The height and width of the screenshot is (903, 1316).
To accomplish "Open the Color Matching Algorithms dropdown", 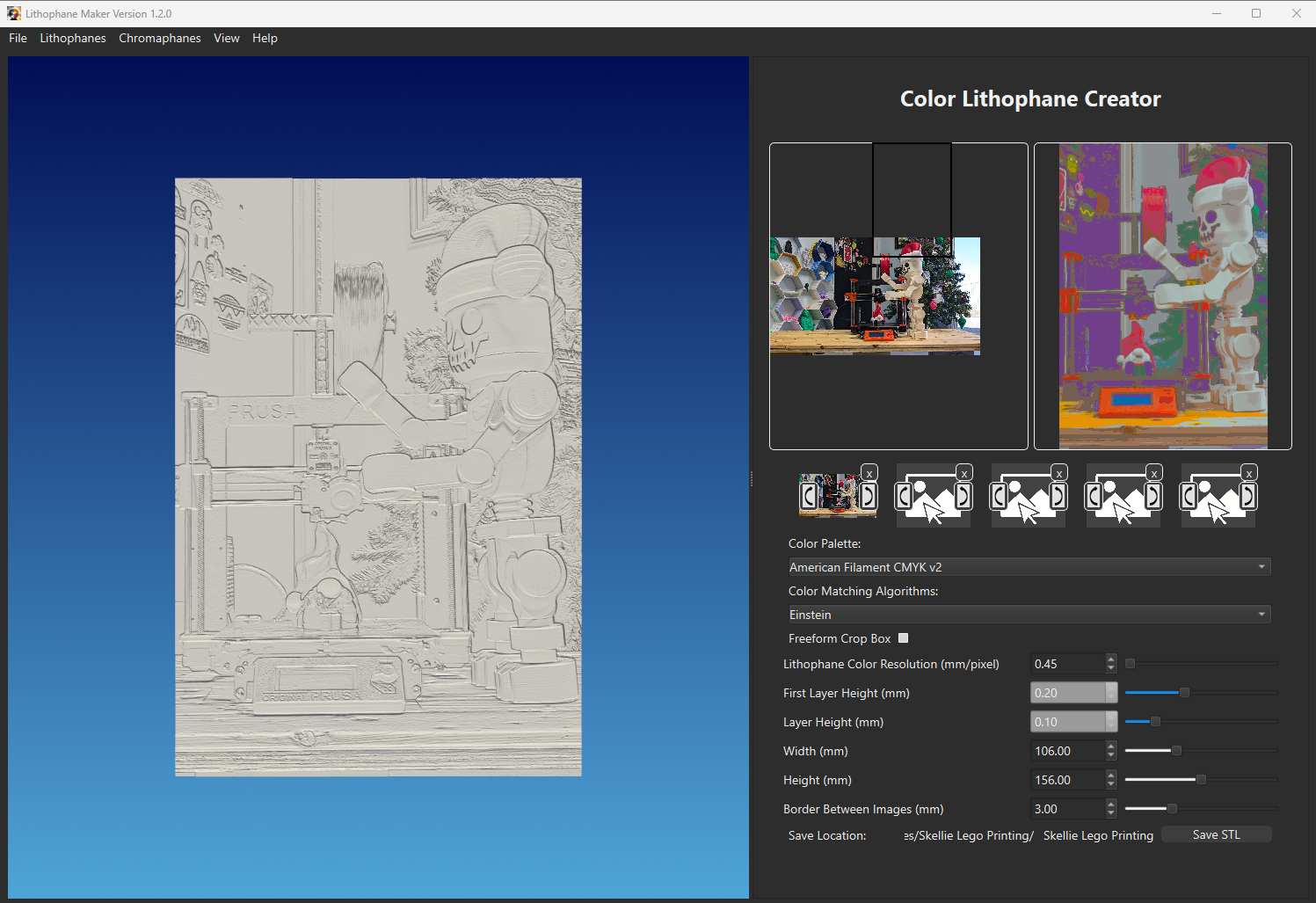I will [1029, 615].
